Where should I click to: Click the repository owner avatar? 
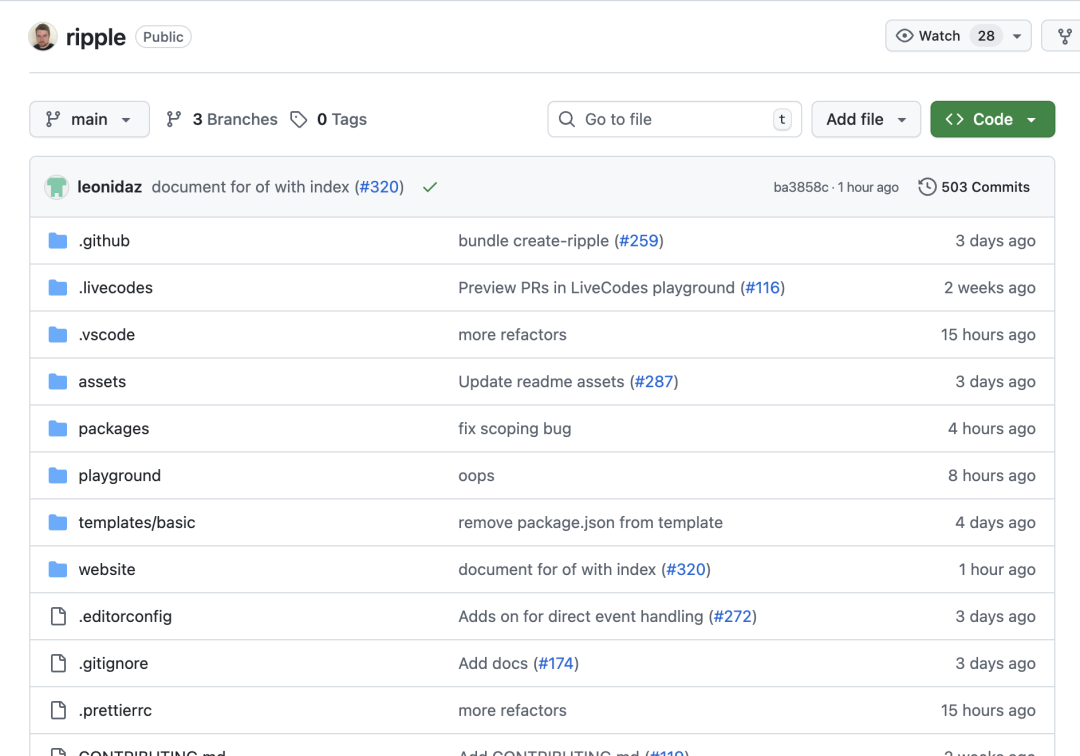click(x=43, y=37)
